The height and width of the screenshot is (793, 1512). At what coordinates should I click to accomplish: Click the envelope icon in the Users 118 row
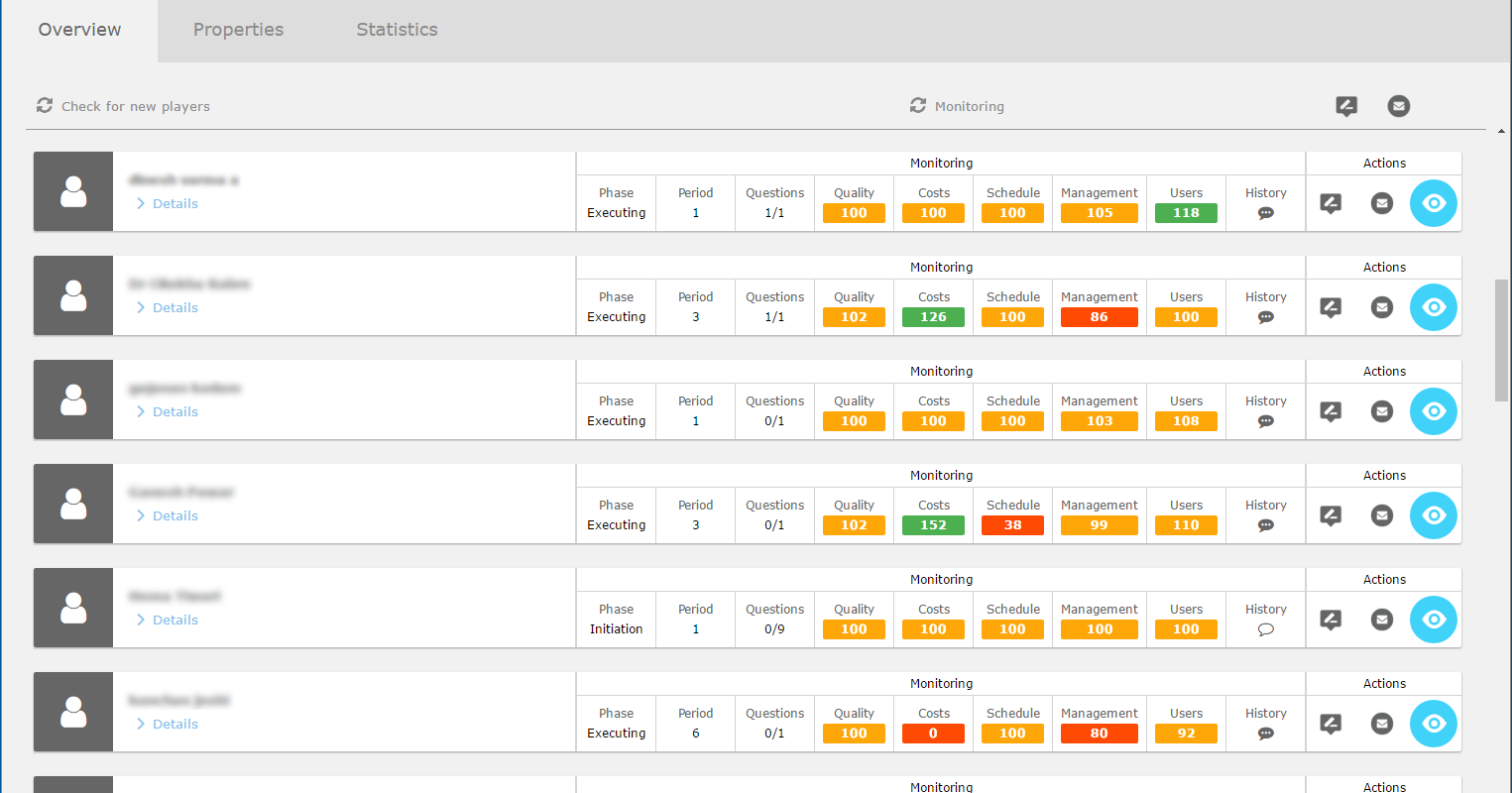tap(1382, 203)
